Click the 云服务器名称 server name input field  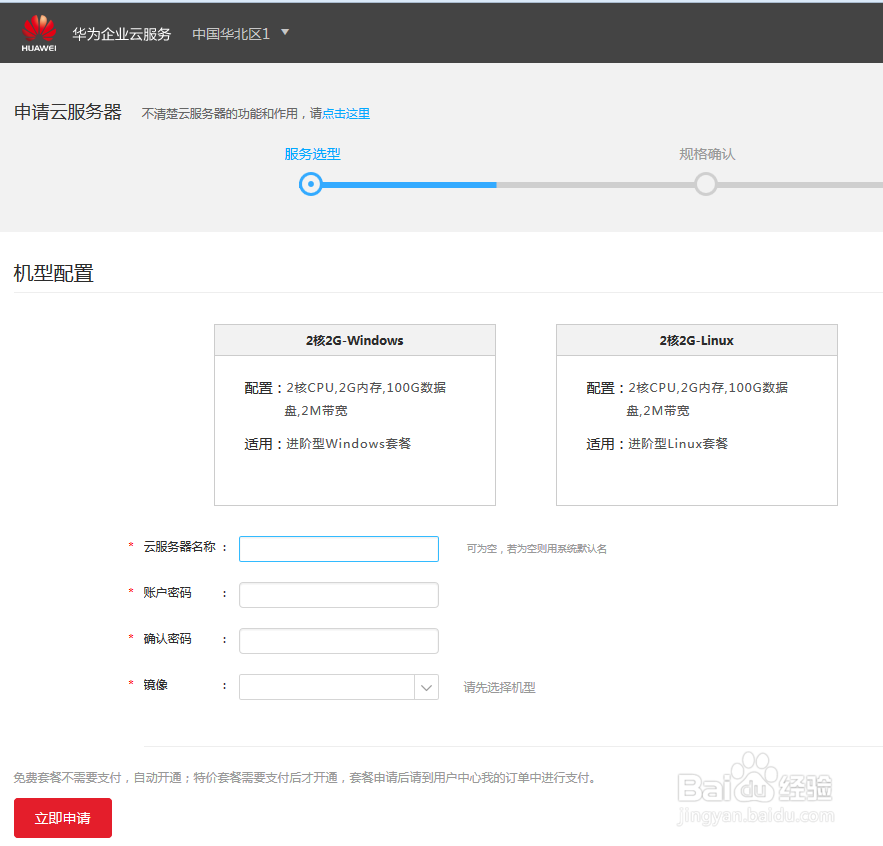(338, 548)
